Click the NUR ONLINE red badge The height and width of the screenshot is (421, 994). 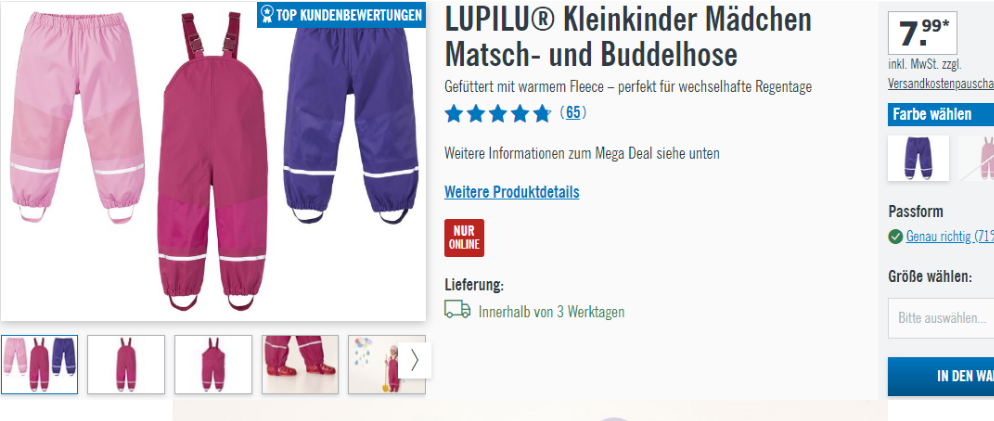point(464,238)
